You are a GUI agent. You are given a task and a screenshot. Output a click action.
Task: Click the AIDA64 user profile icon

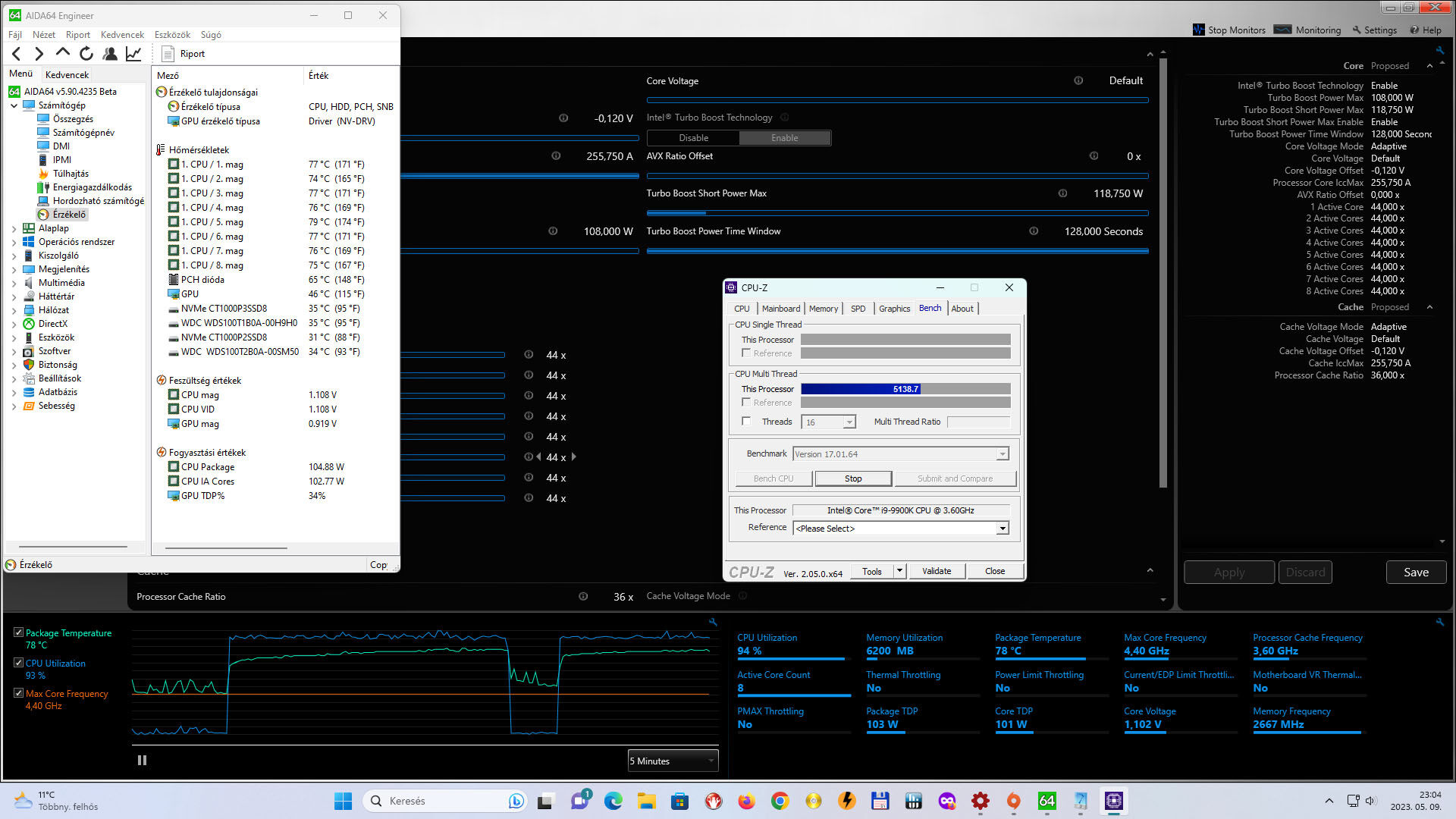pyautogui.click(x=110, y=54)
